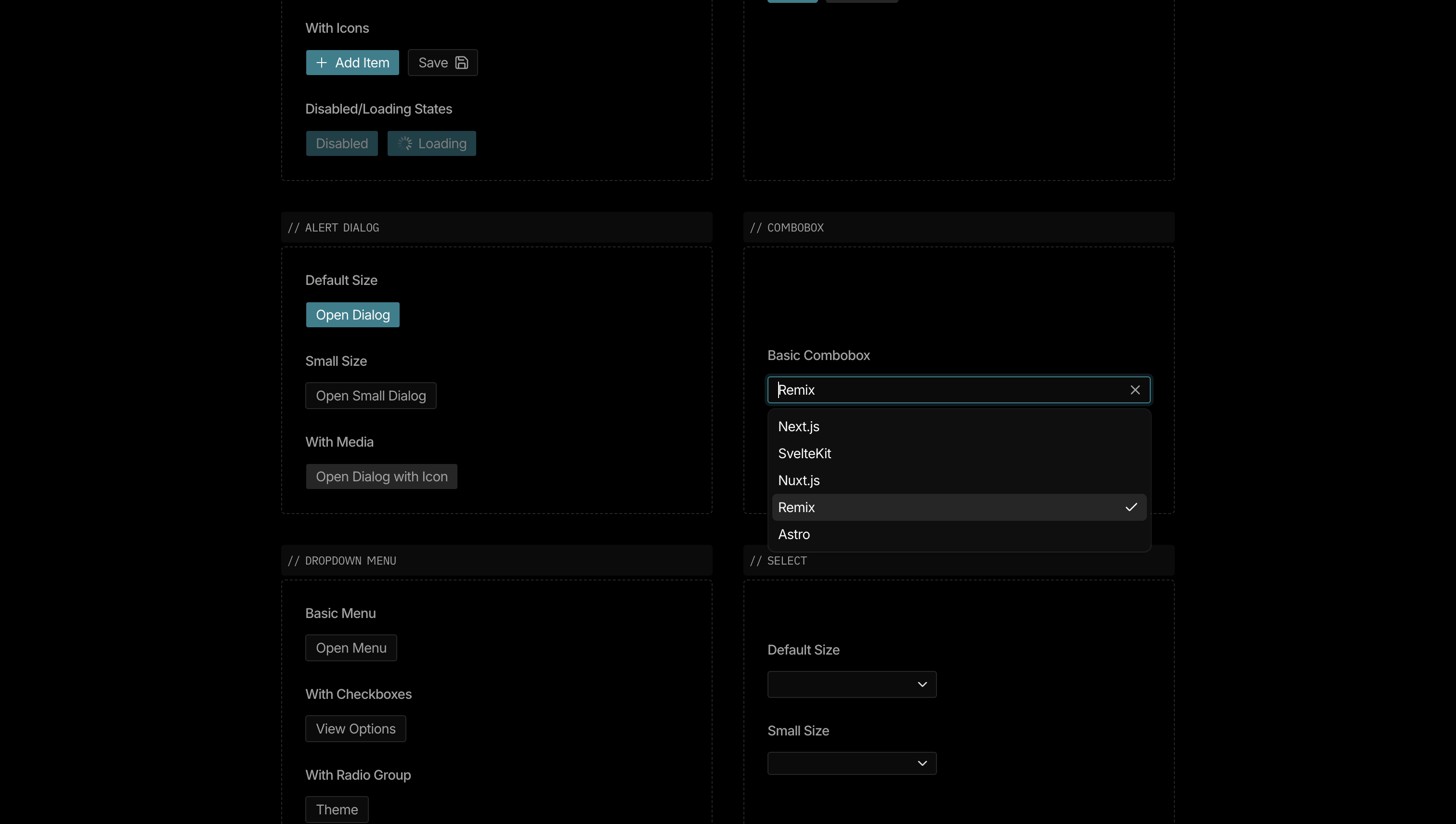Image resolution: width=1456 pixels, height=824 pixels.
Task: Click the With Radio Group label
Action: [358, 775]
